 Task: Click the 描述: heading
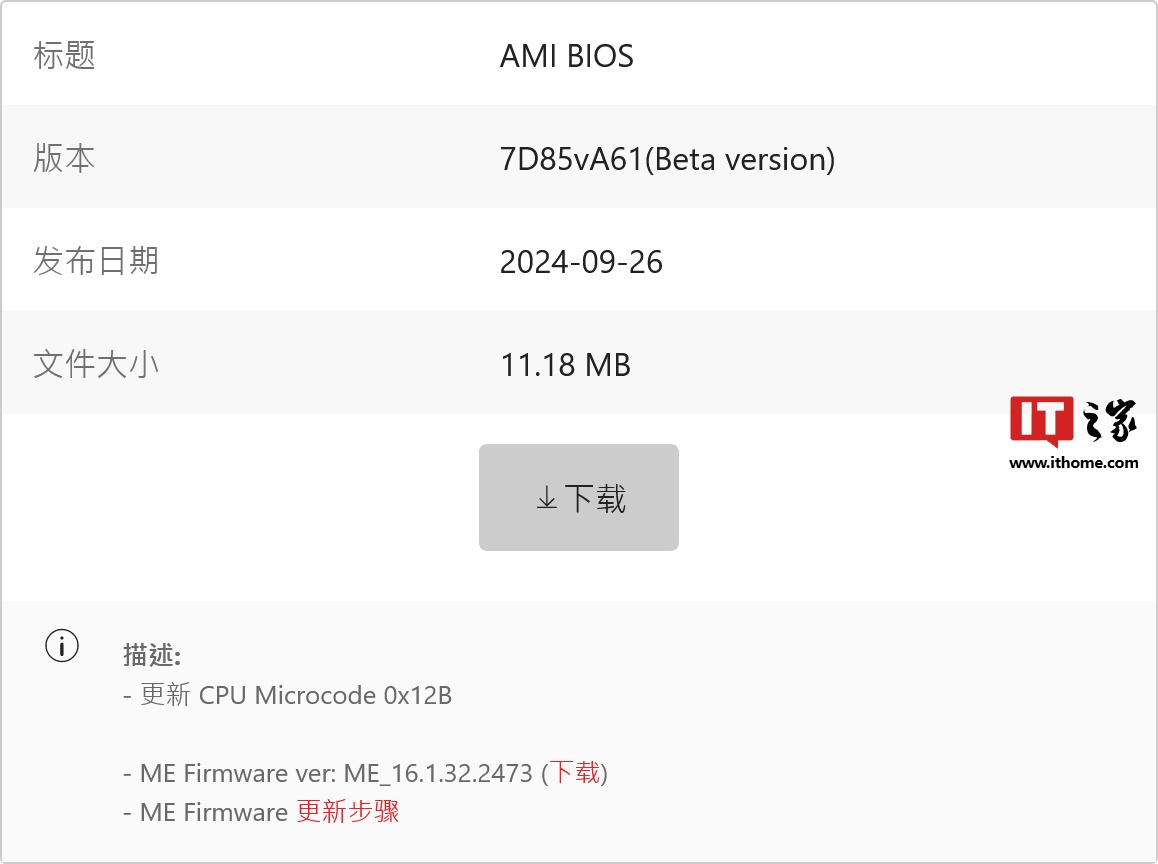click(152, 655)
